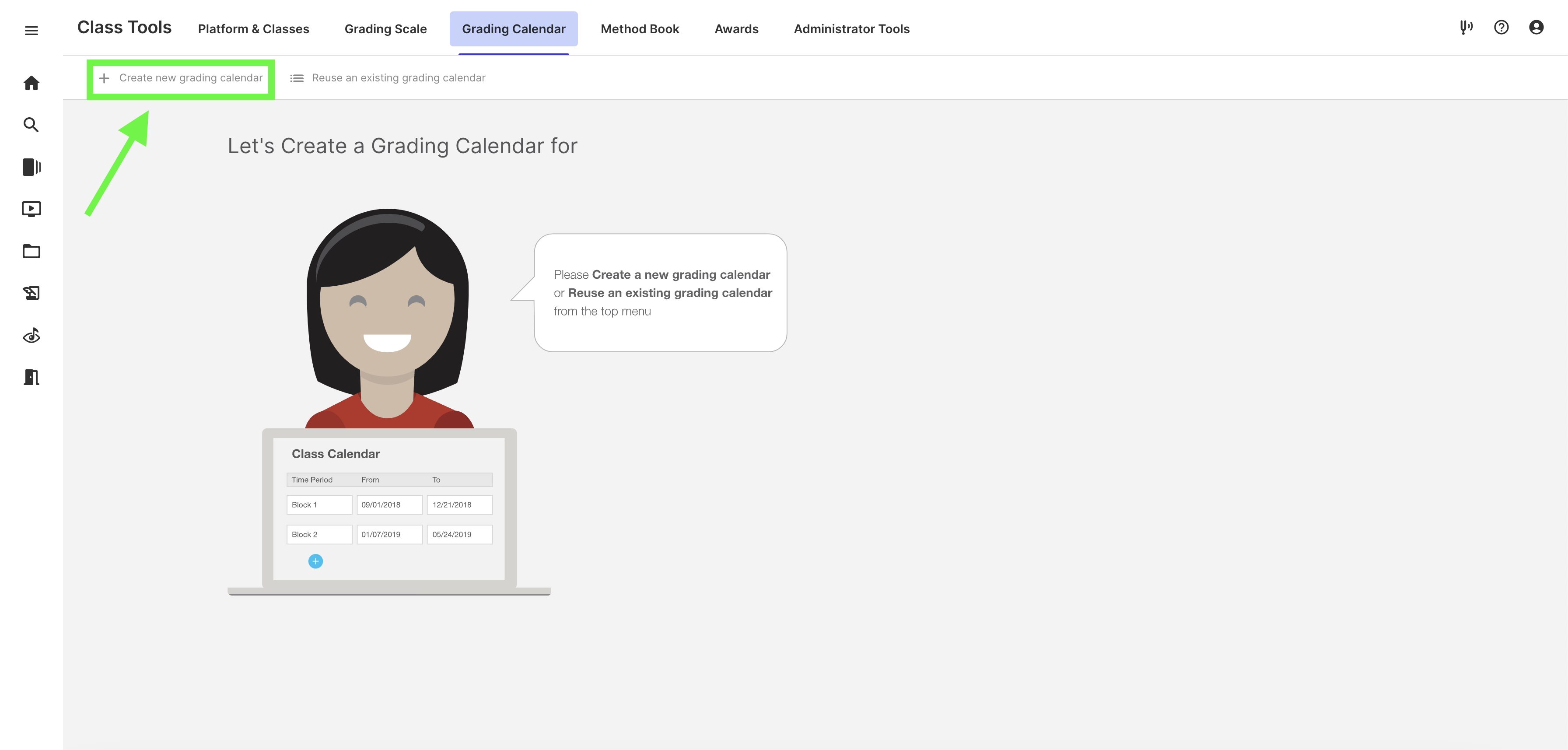Screen dimensions: 1568x750
Task: Switch to Administrator Tools
Action: (851, 28)
